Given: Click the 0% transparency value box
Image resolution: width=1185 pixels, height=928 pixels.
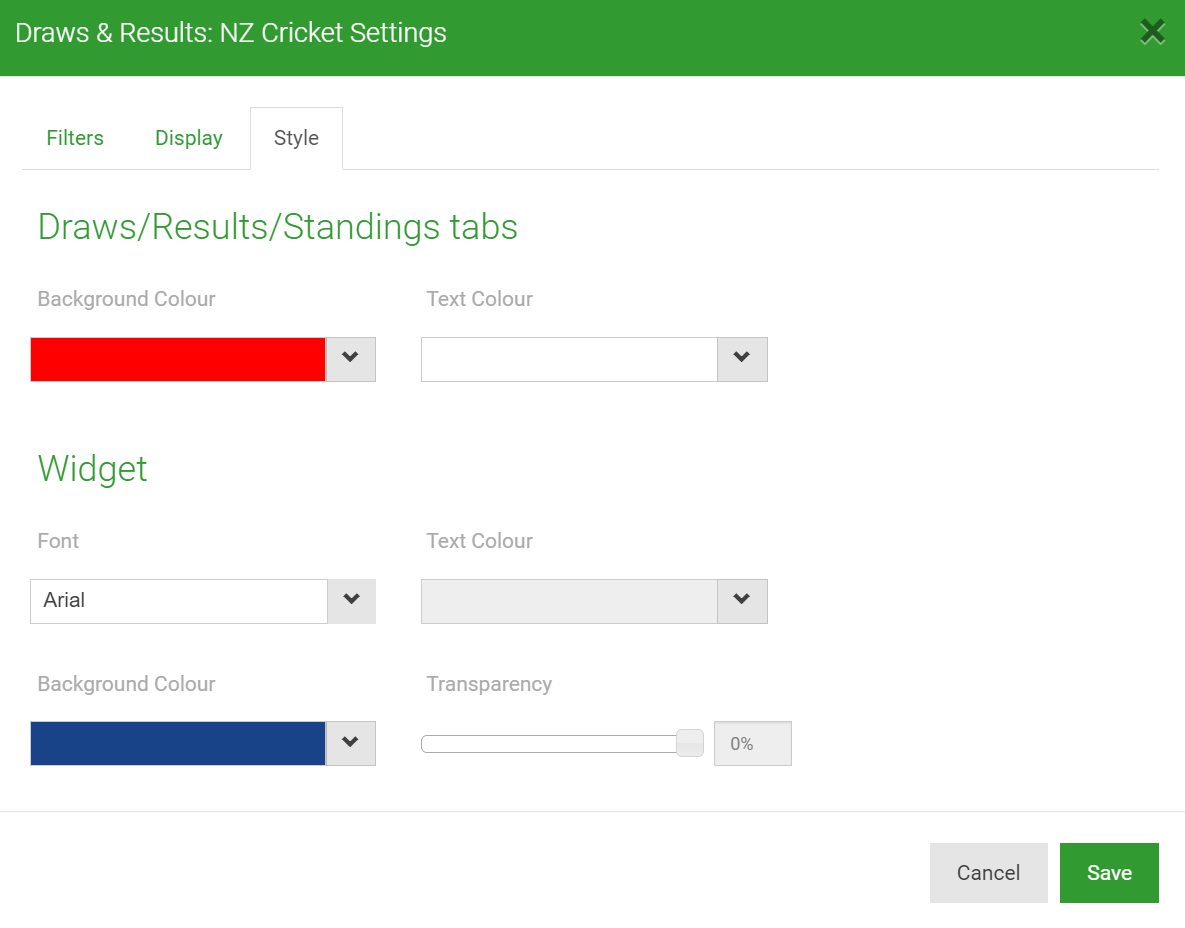Looking at the screenshot, I should pyautogui.click(x=752, y=744).
